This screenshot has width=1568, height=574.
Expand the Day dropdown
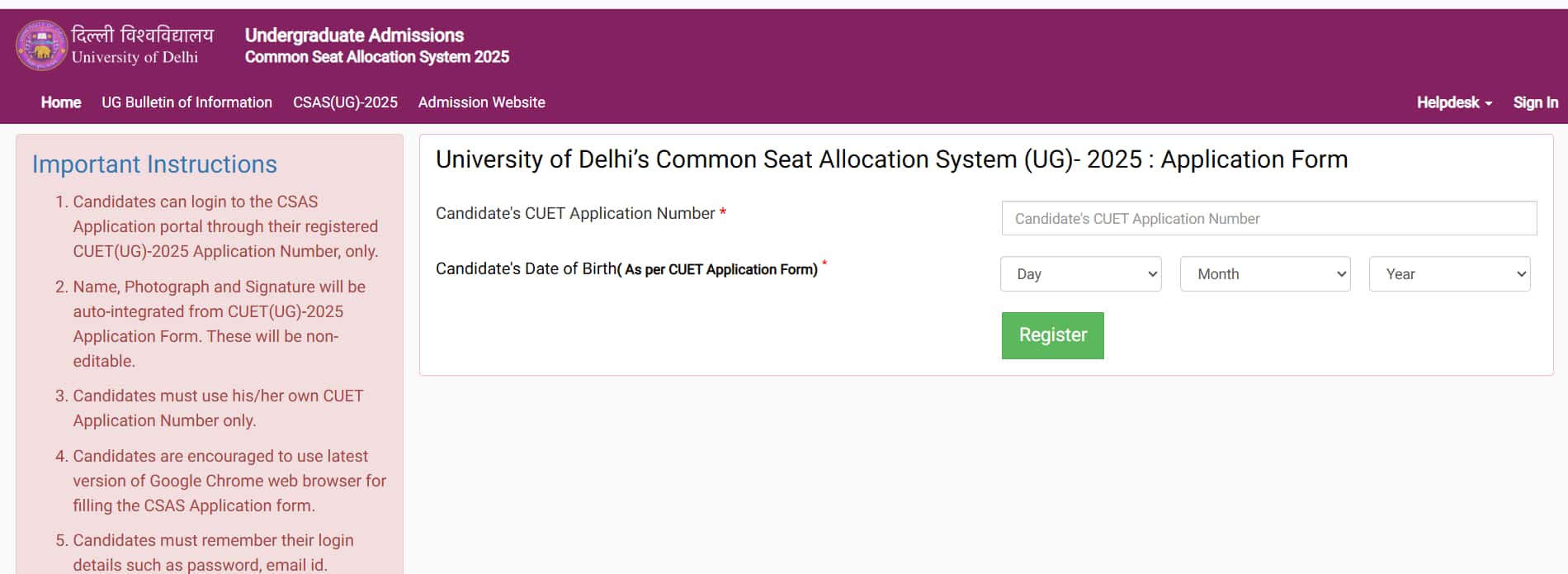1080,274
